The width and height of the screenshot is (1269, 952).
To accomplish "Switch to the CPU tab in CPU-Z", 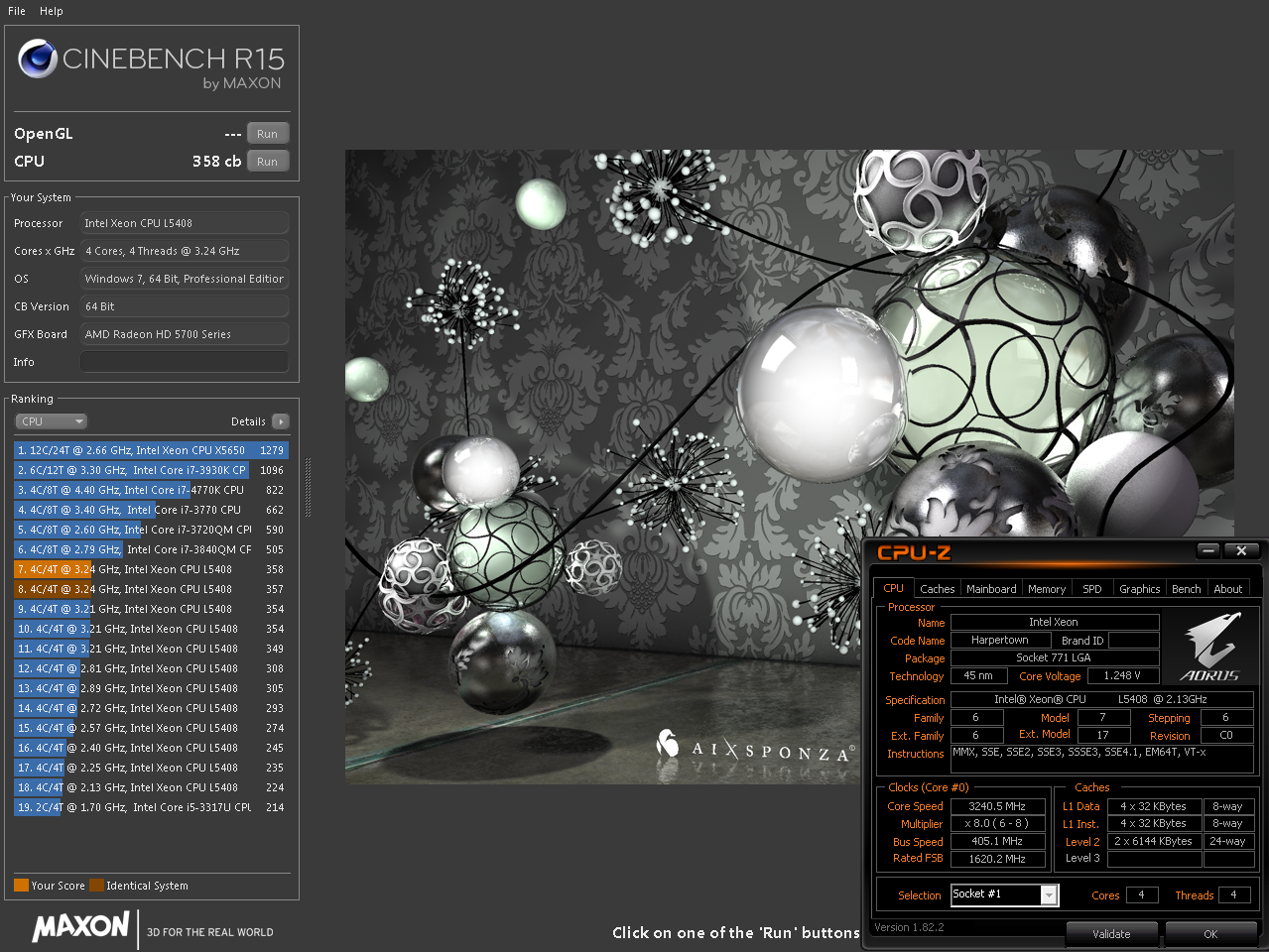I will [893, 588].
